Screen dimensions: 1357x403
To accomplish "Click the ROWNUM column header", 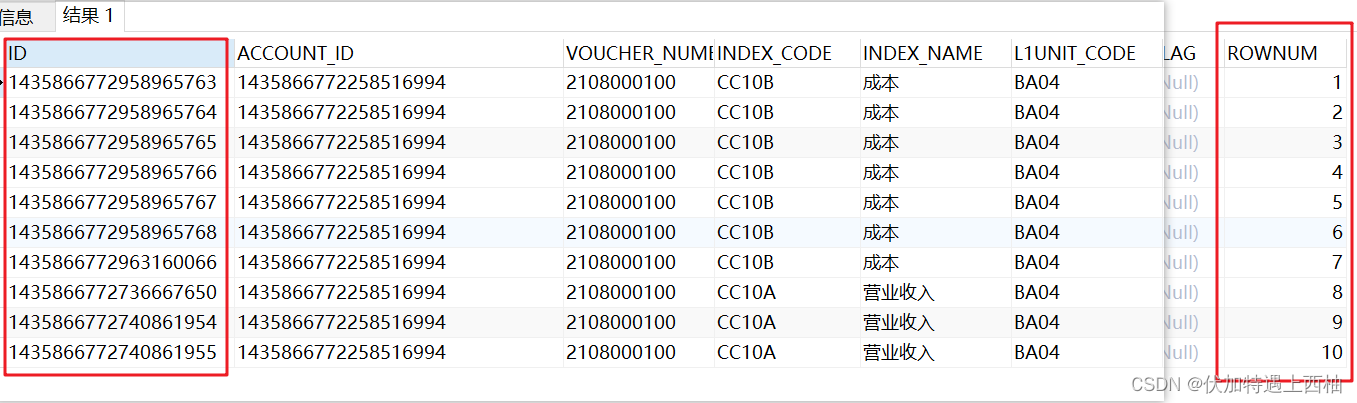I will tap(1287, 53).
